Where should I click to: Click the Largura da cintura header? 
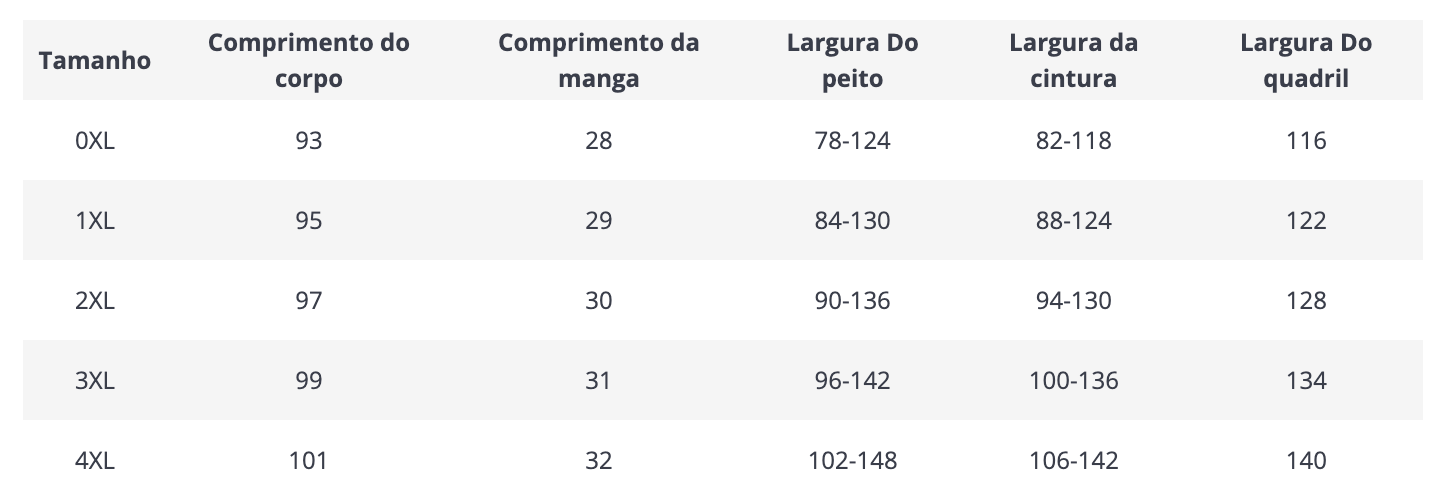tap(1074, 61)
